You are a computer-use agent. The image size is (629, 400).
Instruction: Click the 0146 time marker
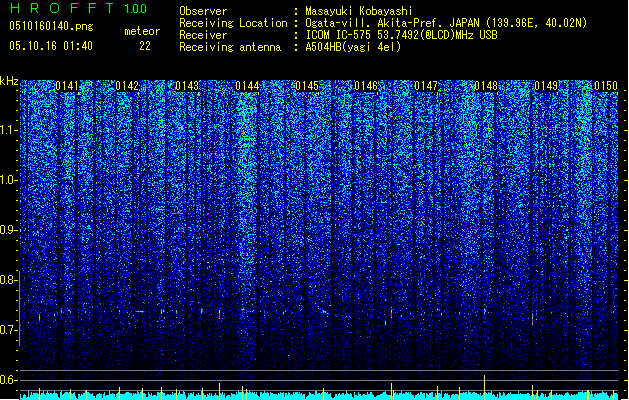(366, 86)
